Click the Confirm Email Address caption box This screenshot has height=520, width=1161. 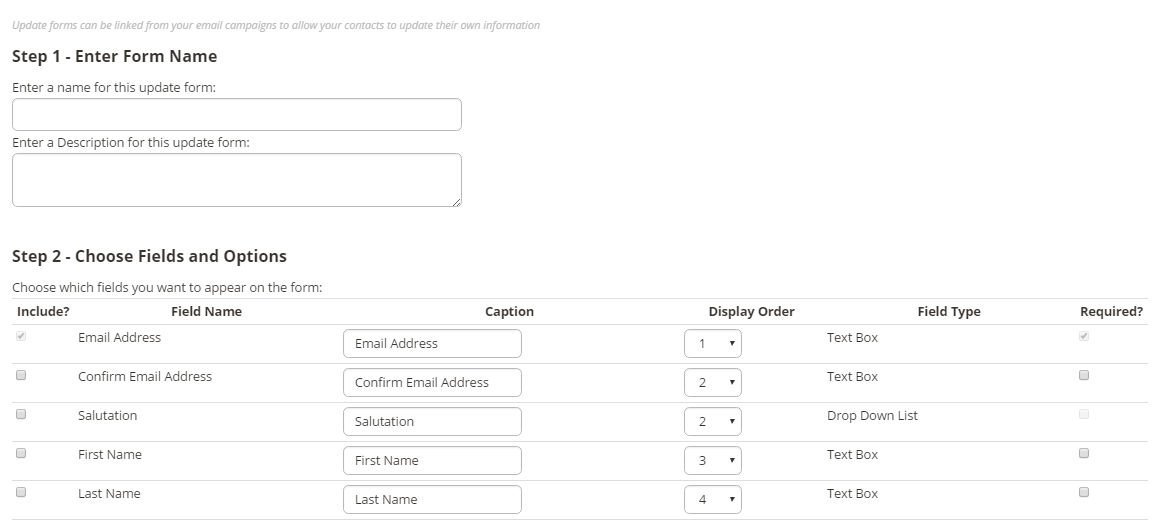[x=432, y=382]
